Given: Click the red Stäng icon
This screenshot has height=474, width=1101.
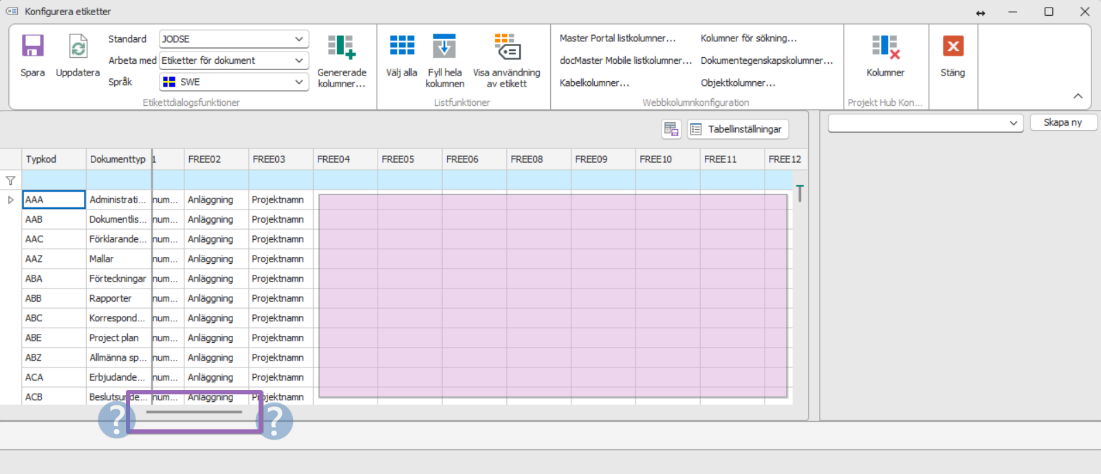Looking at the screenshot, I should coord(953,46).
